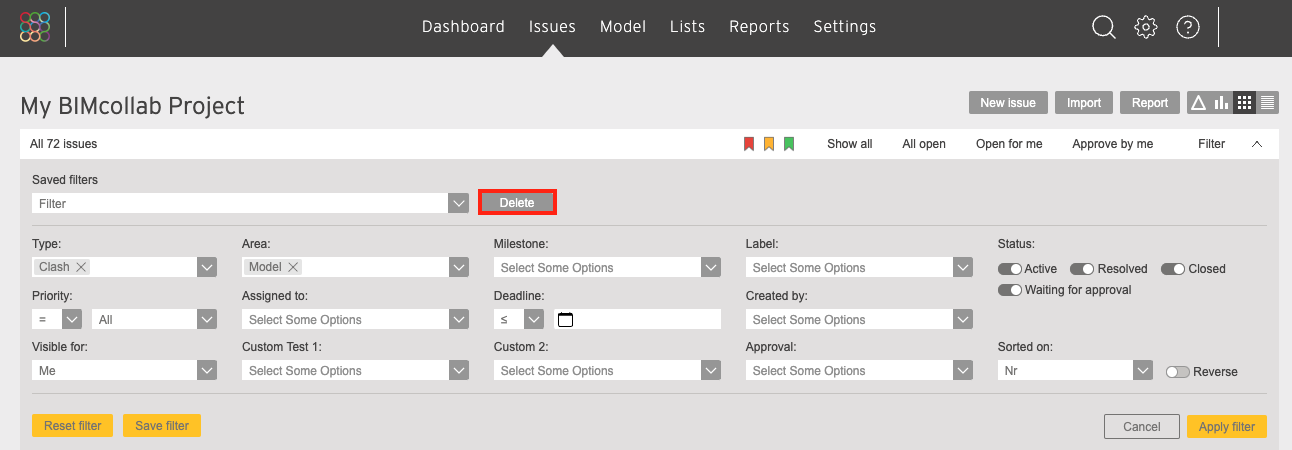Collapse the Filter panel chevron

pyautogui.click(x=1257, y=144)
